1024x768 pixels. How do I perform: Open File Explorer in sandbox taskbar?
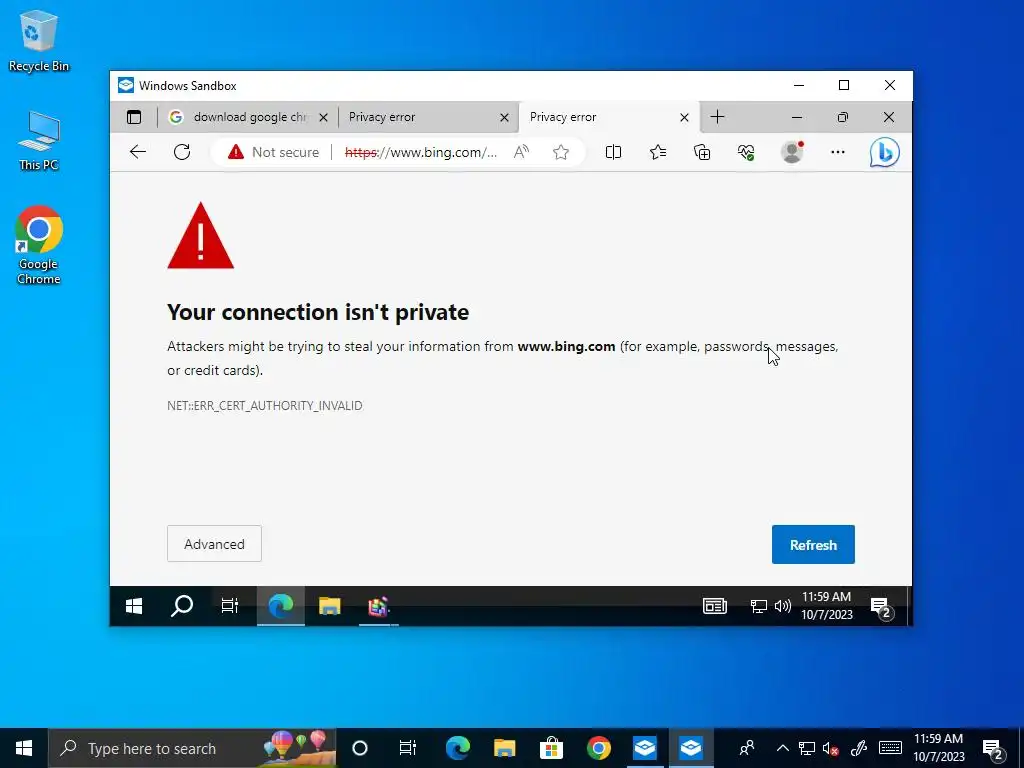[330, 607]
